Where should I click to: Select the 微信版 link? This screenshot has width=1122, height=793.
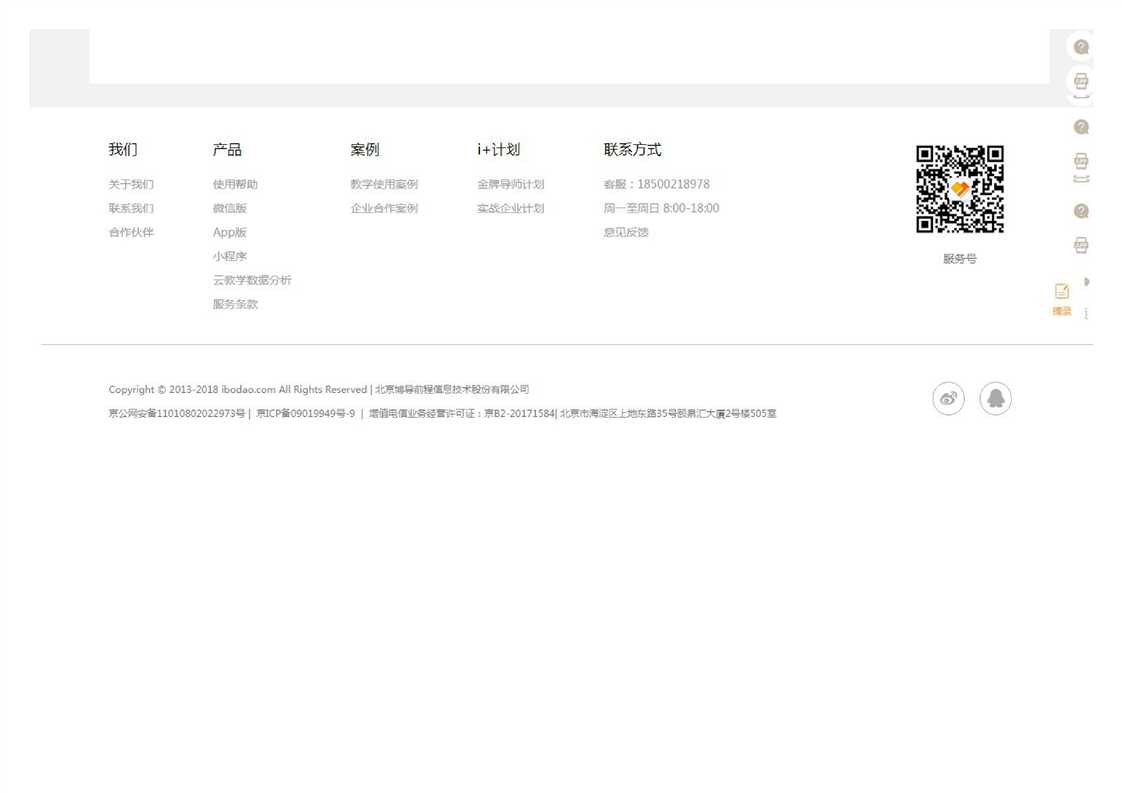point(229,209)
